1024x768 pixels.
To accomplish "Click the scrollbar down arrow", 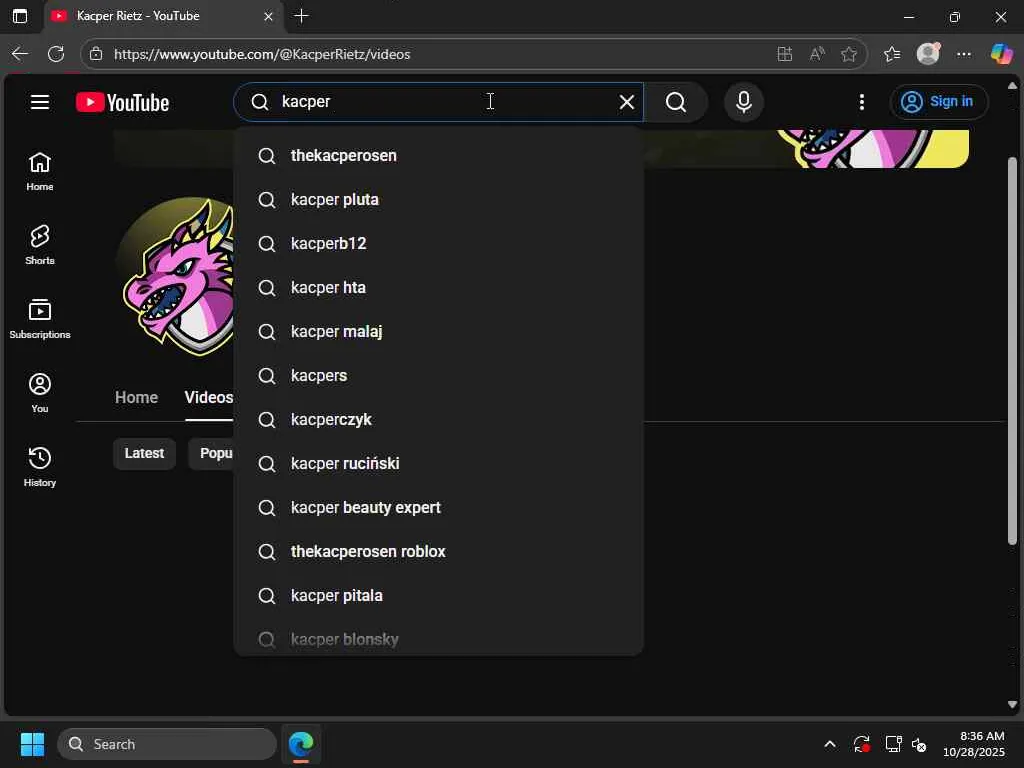I will click(1012, 705).
